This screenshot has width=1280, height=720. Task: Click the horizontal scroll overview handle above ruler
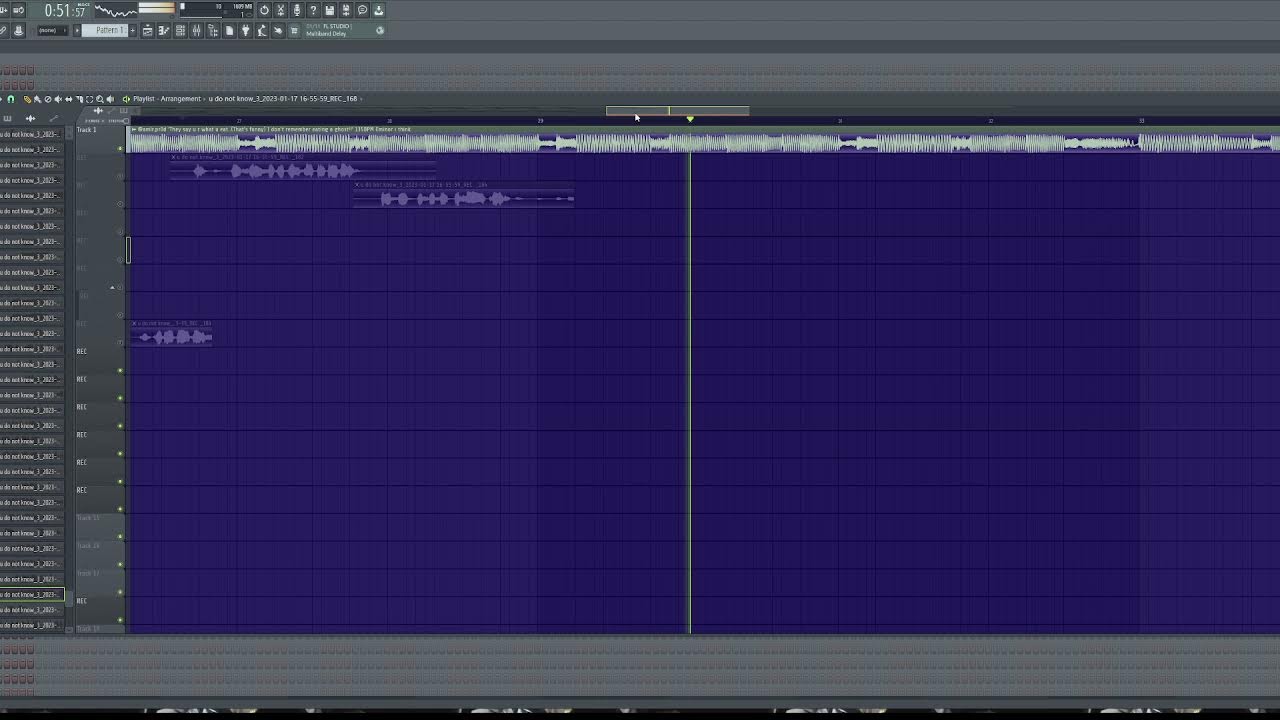tap(677, 110)
